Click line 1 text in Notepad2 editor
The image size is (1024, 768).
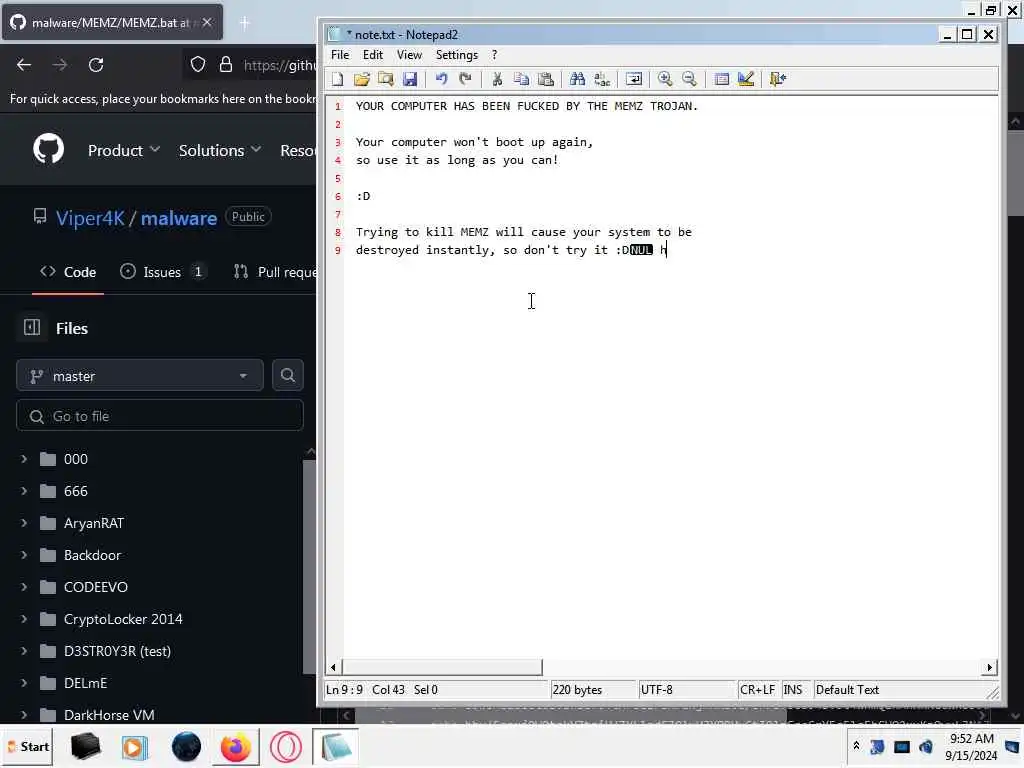click(x=526, y=106)
